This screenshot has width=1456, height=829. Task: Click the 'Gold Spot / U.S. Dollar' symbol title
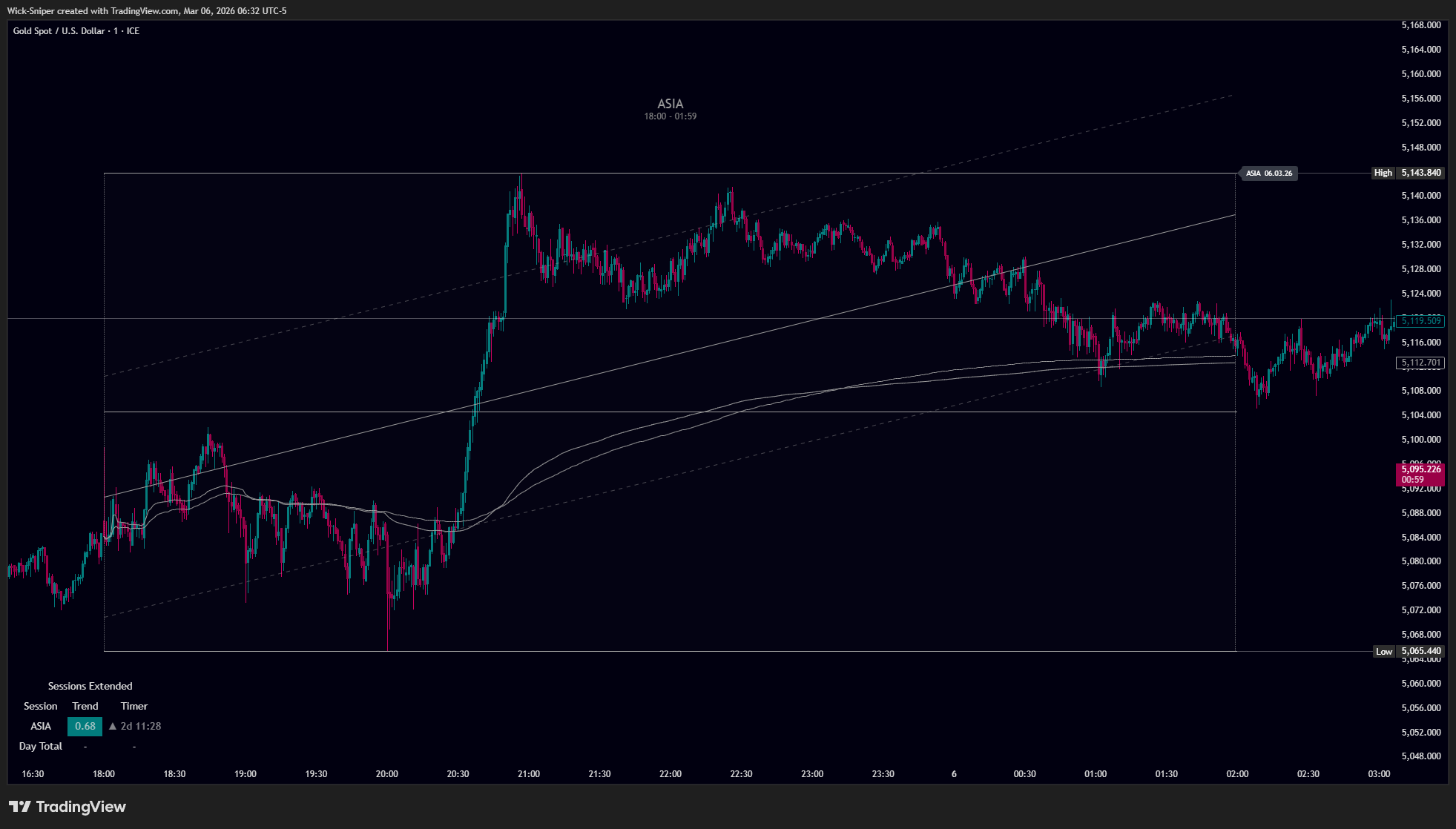coord(59,31)
